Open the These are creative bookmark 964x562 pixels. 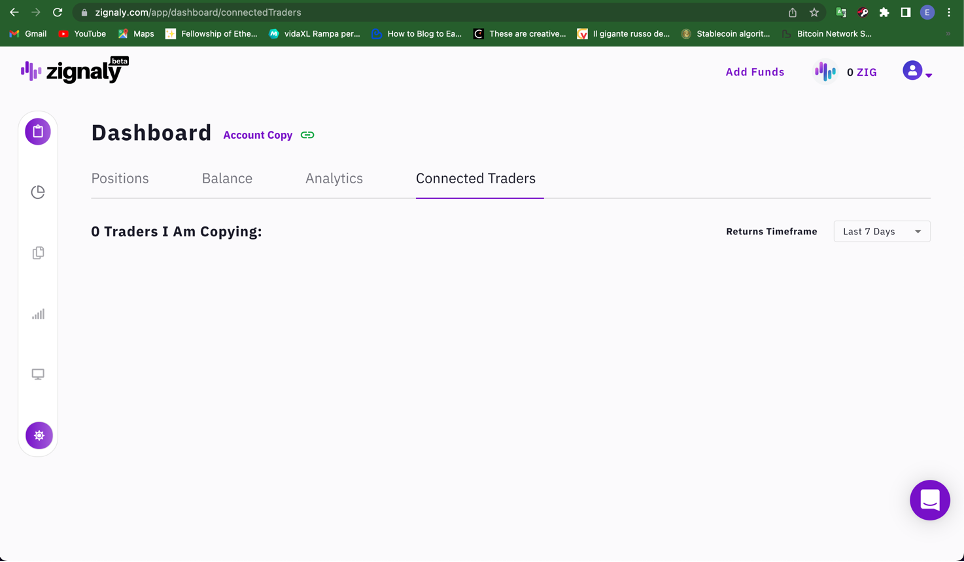click(x=520, y=34)
